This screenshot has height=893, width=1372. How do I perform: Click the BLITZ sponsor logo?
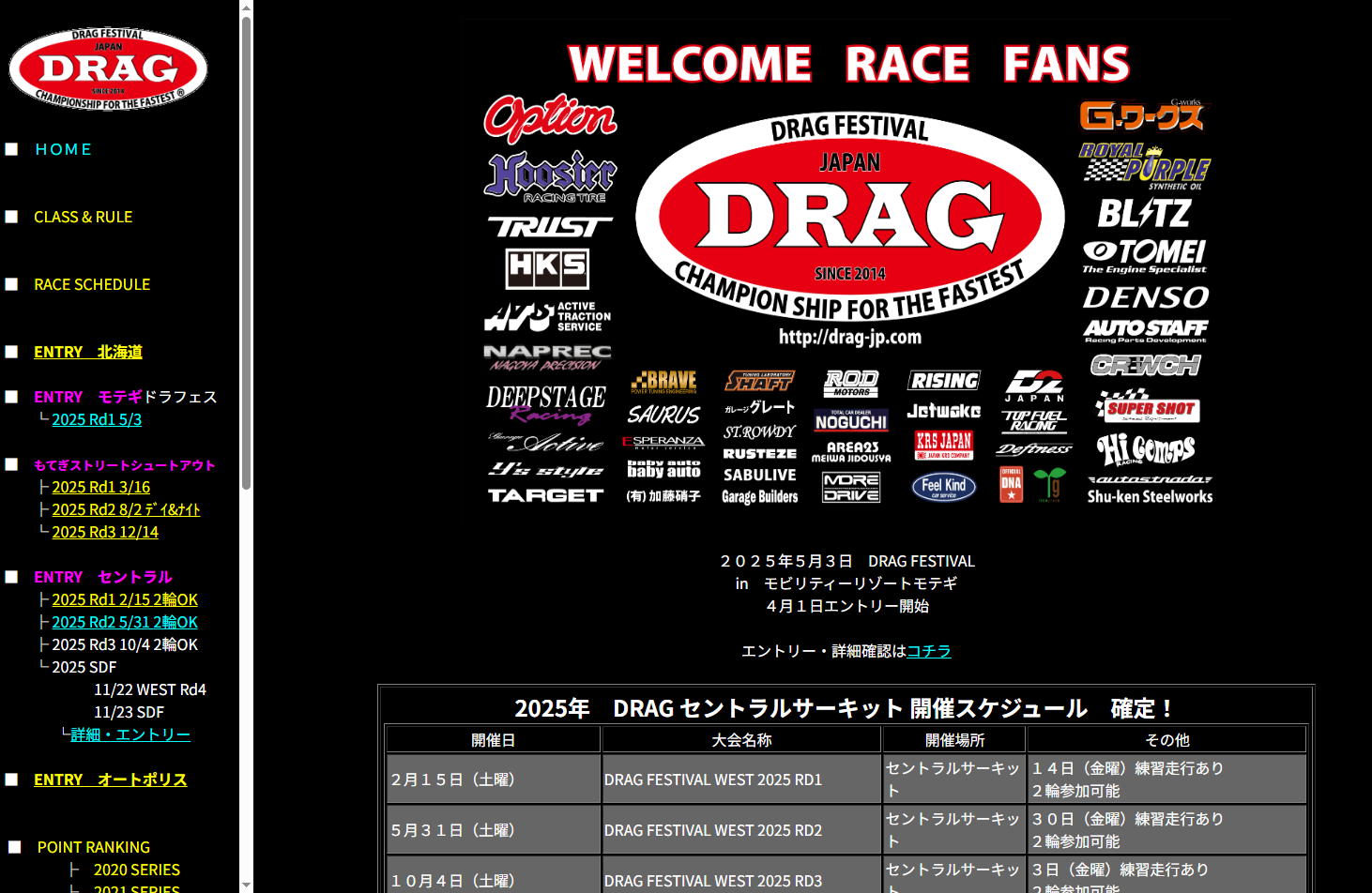[x=1145, y=214]
